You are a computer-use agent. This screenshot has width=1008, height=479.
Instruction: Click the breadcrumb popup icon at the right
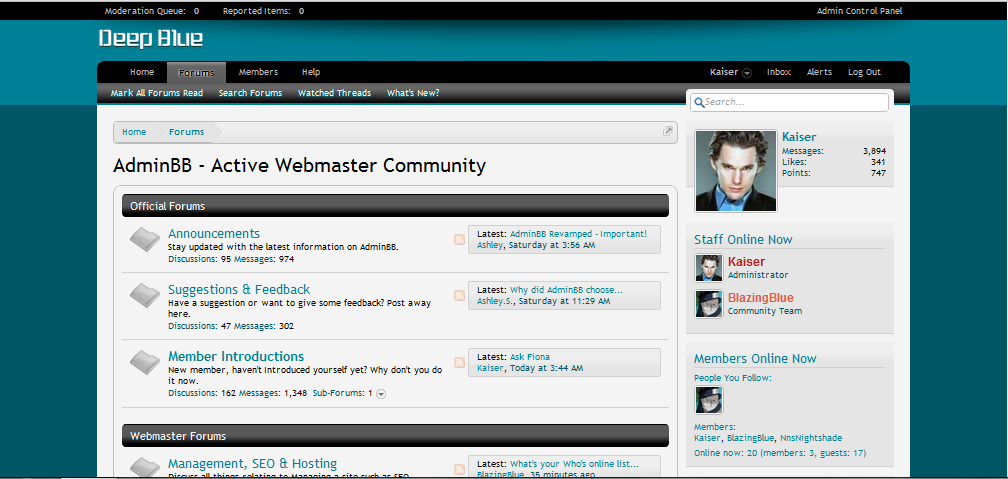(x=668, y=131)
